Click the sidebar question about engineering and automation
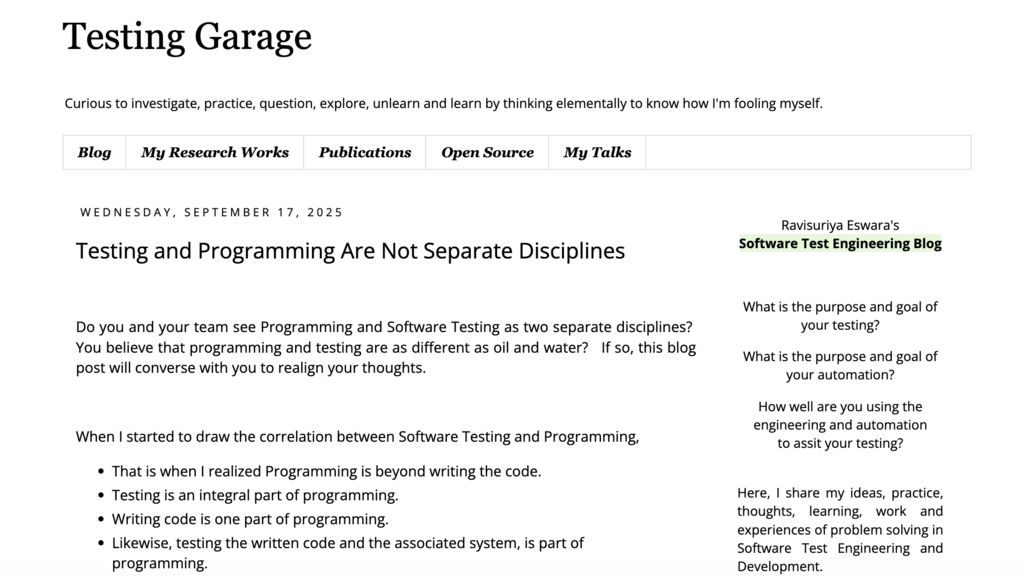Image resolution: width=1024 pixels, height=576 pixels. pyautogui.click(x=840, y=424)
